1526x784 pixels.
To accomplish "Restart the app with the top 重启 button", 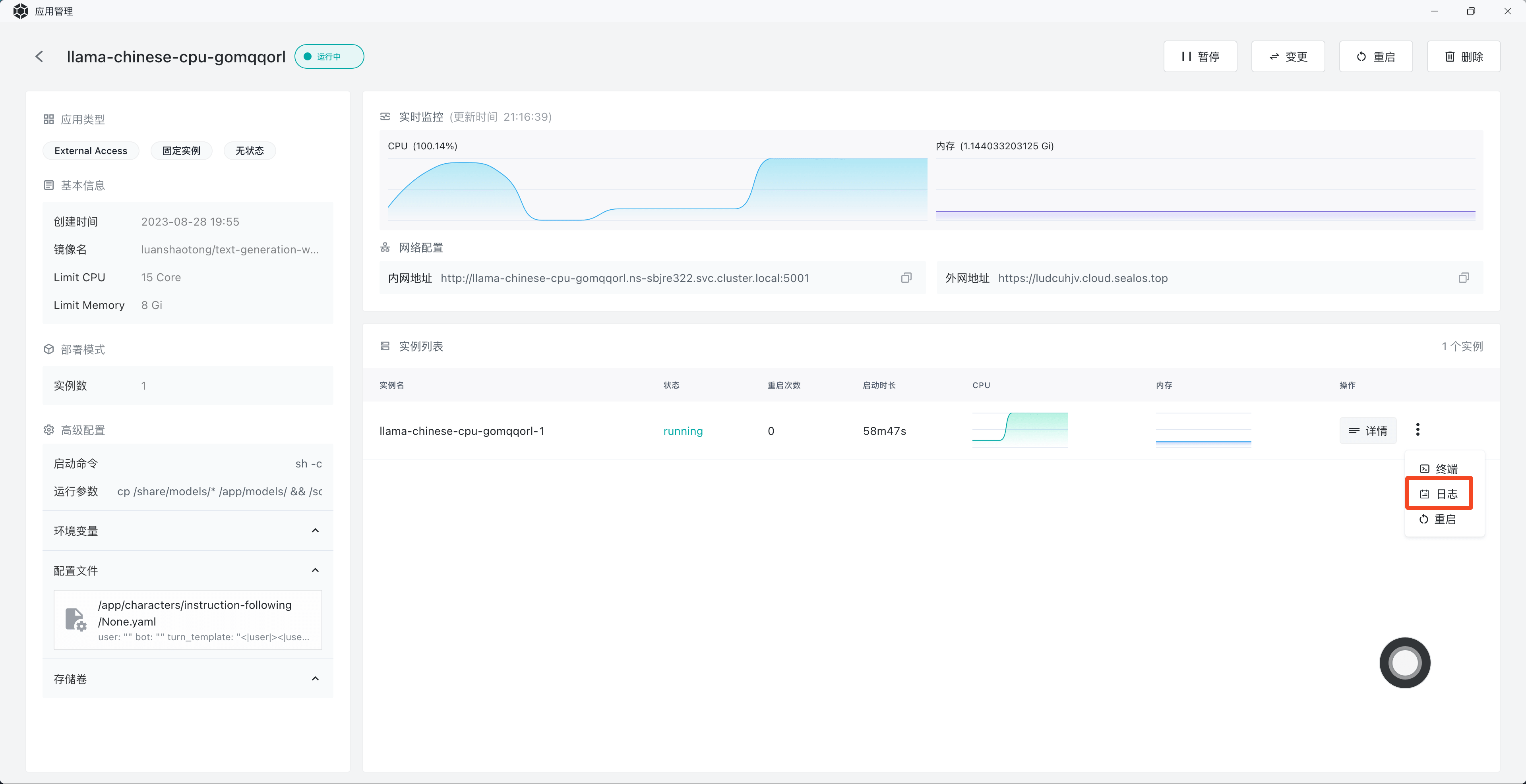I will click(1375, 57).
